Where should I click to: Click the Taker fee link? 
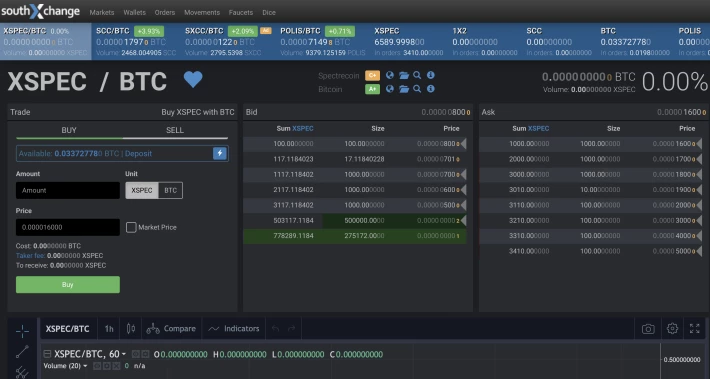[30, 256]
